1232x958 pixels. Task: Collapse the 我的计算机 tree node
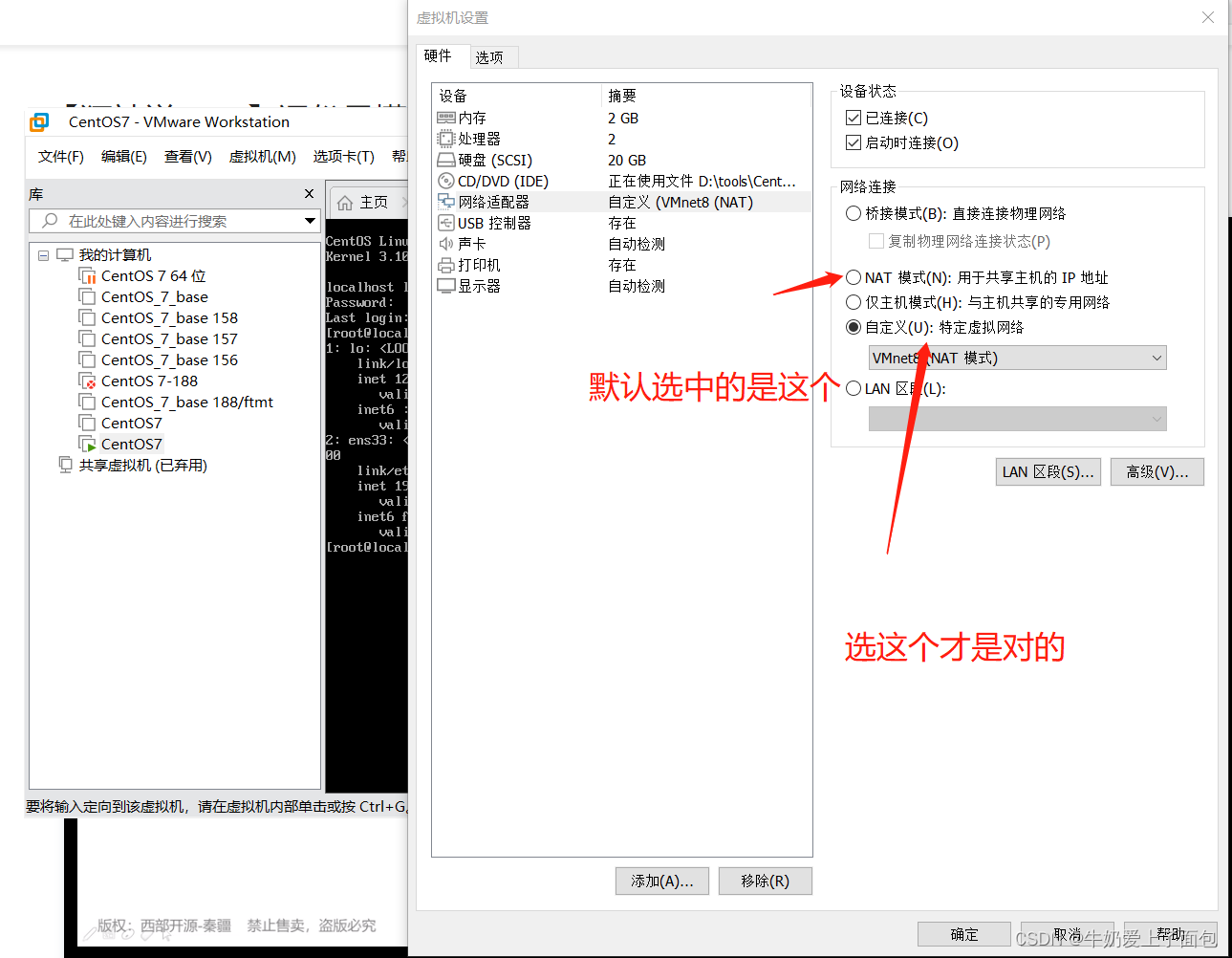click(x=43, y=255)
